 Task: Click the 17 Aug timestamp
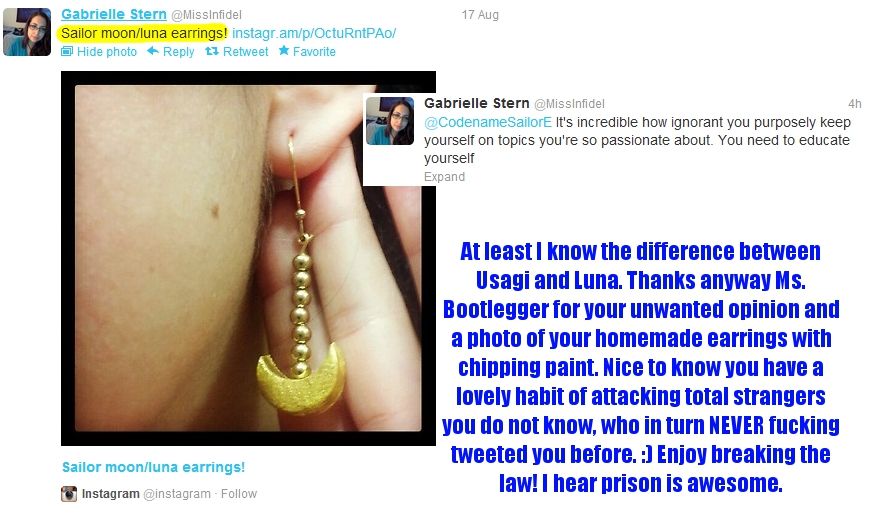[x=480, y=15]
